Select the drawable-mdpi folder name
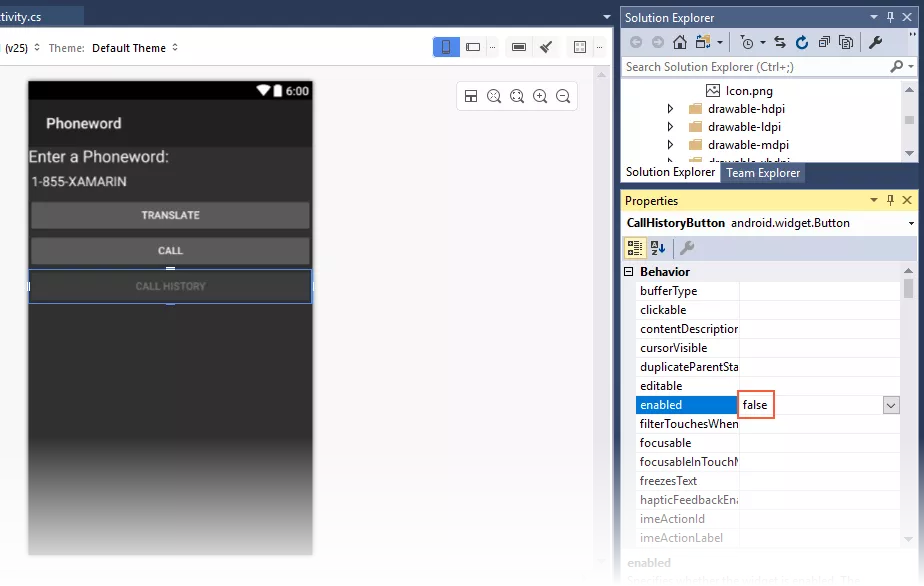Image resolution: width=924 pixels, height=586 pixels. pyautogui.click(x=748, y=144)
